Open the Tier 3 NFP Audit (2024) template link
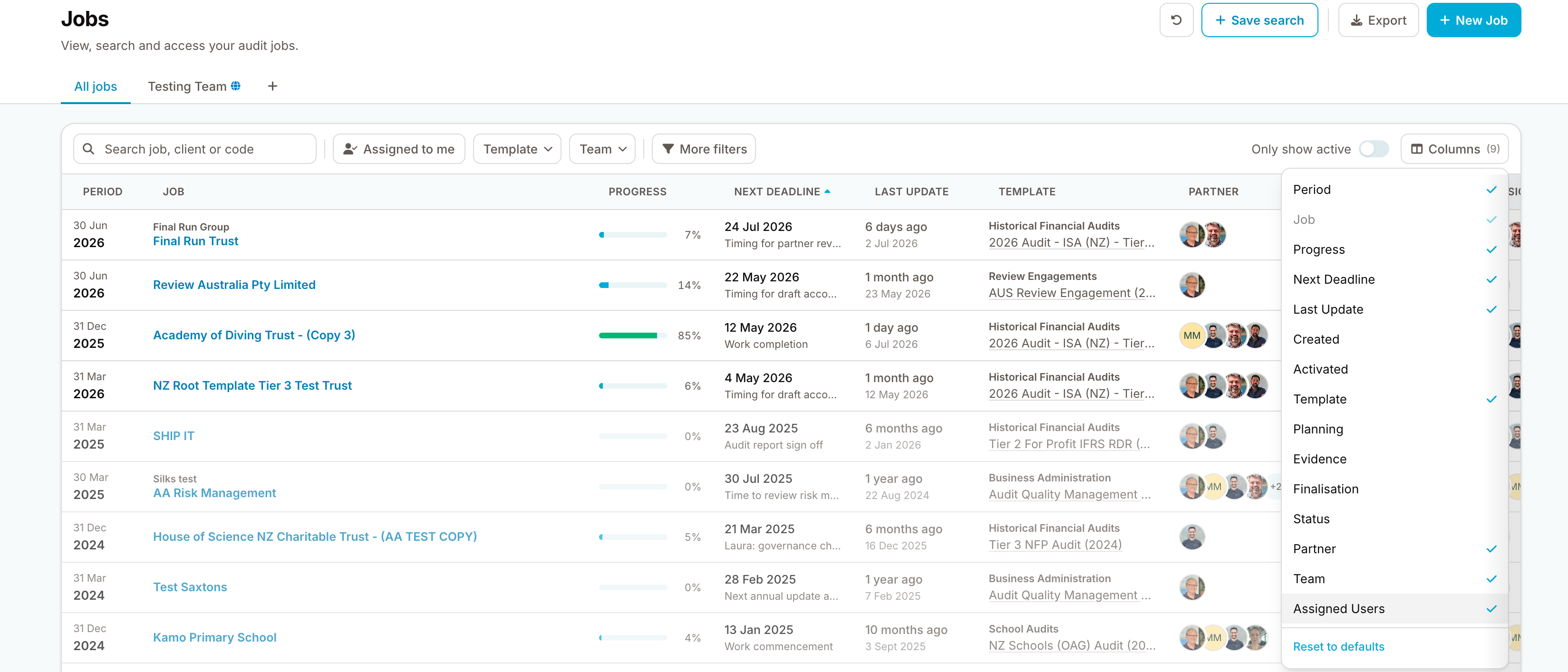 coord(1055,545)
